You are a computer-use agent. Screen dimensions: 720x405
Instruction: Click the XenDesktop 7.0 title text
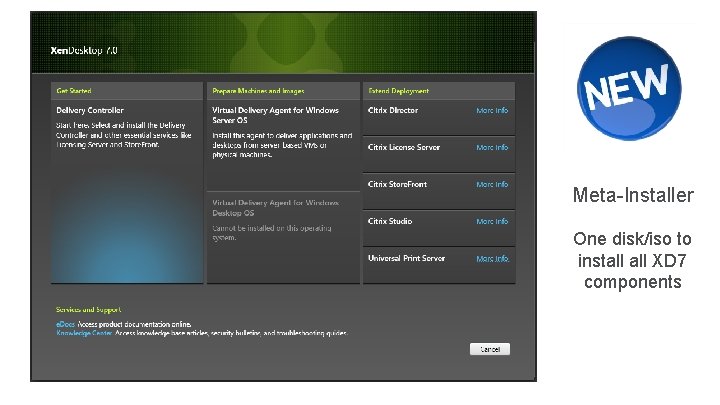pyautogui.click(x=84, y=51)
